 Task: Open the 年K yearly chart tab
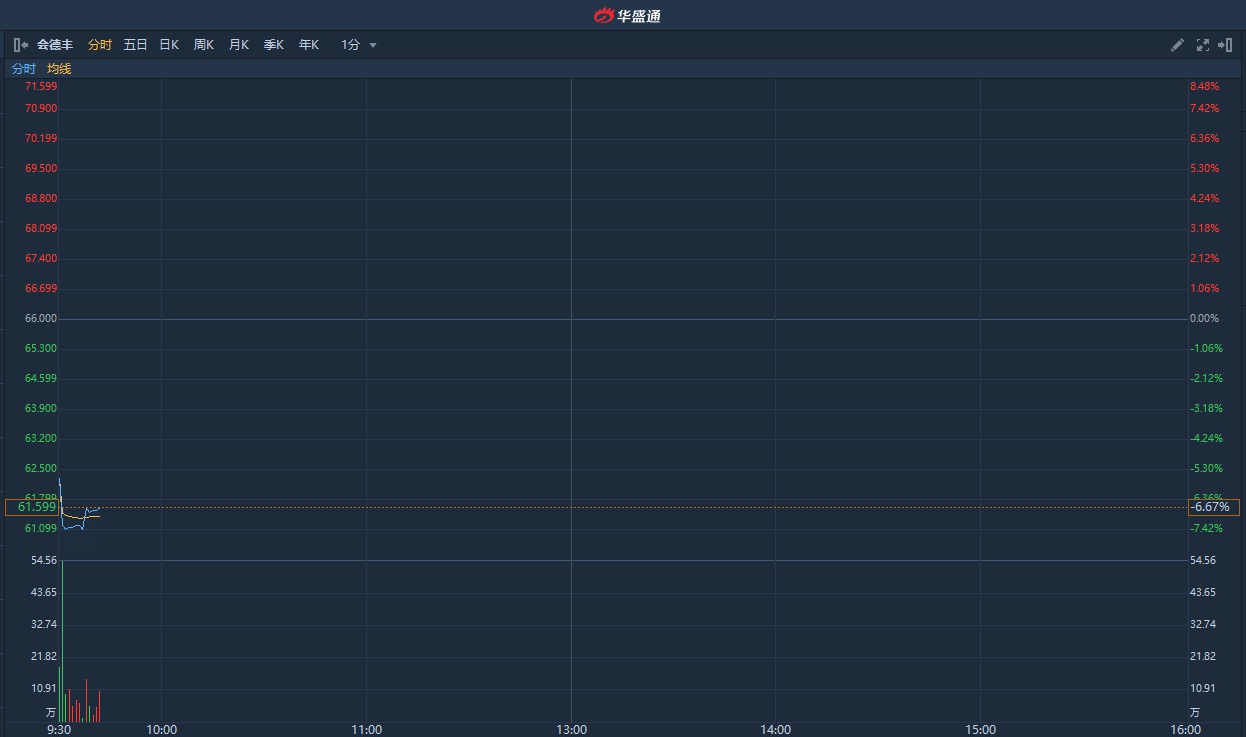309,45
